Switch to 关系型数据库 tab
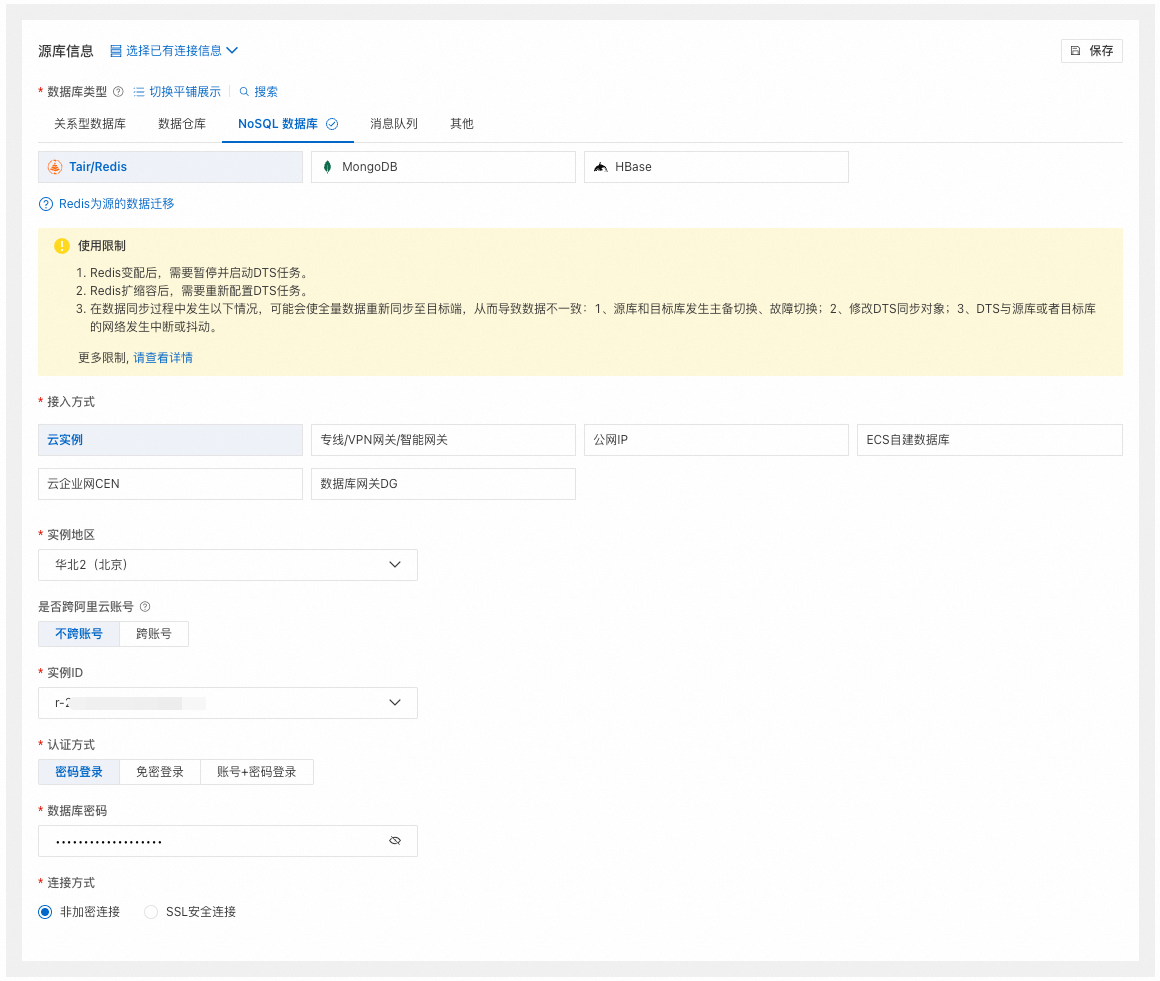The height and width of the screenshot is (981, 1160). 90,124
